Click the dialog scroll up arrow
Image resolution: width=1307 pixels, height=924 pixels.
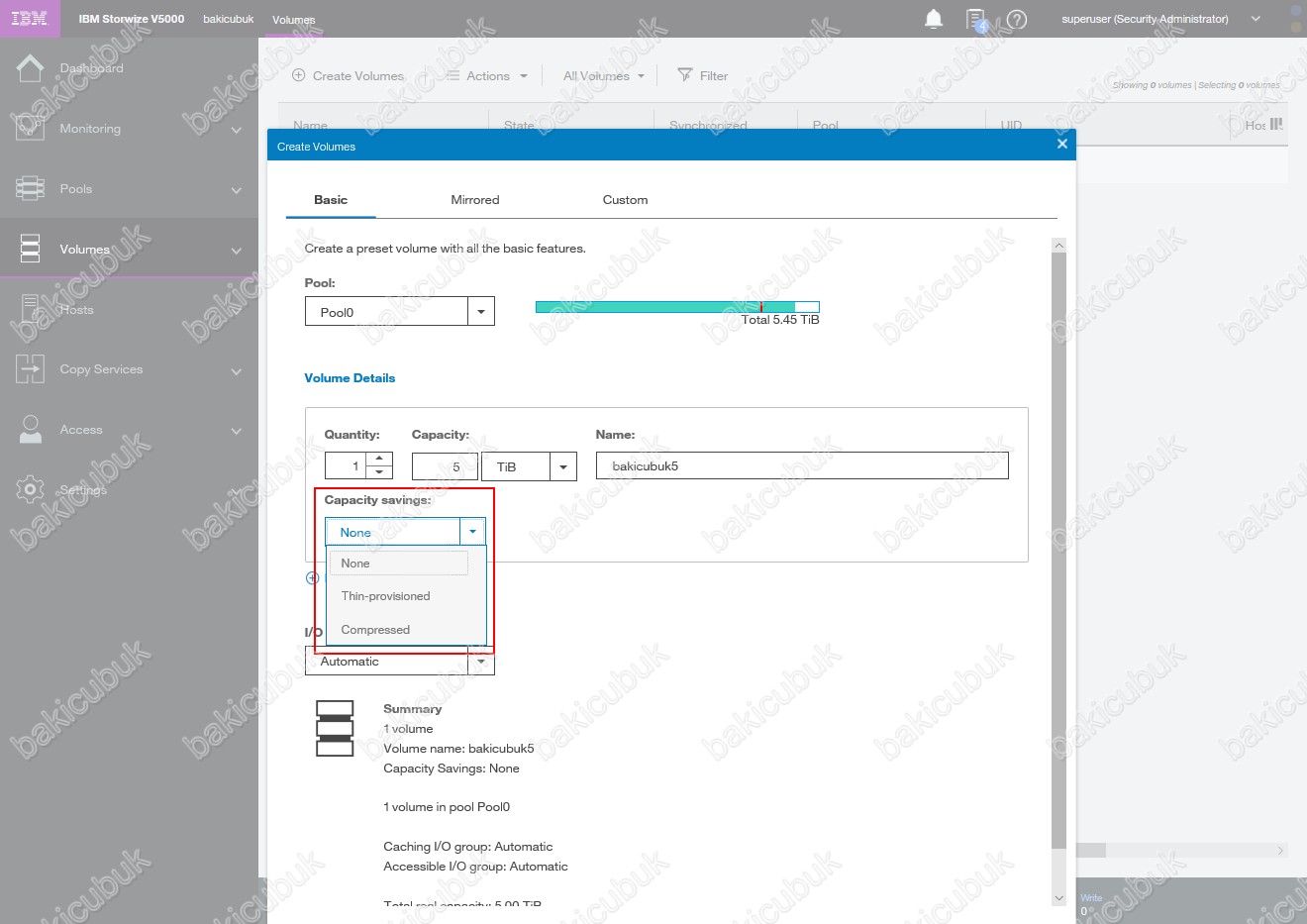[x=1058, y=245]
